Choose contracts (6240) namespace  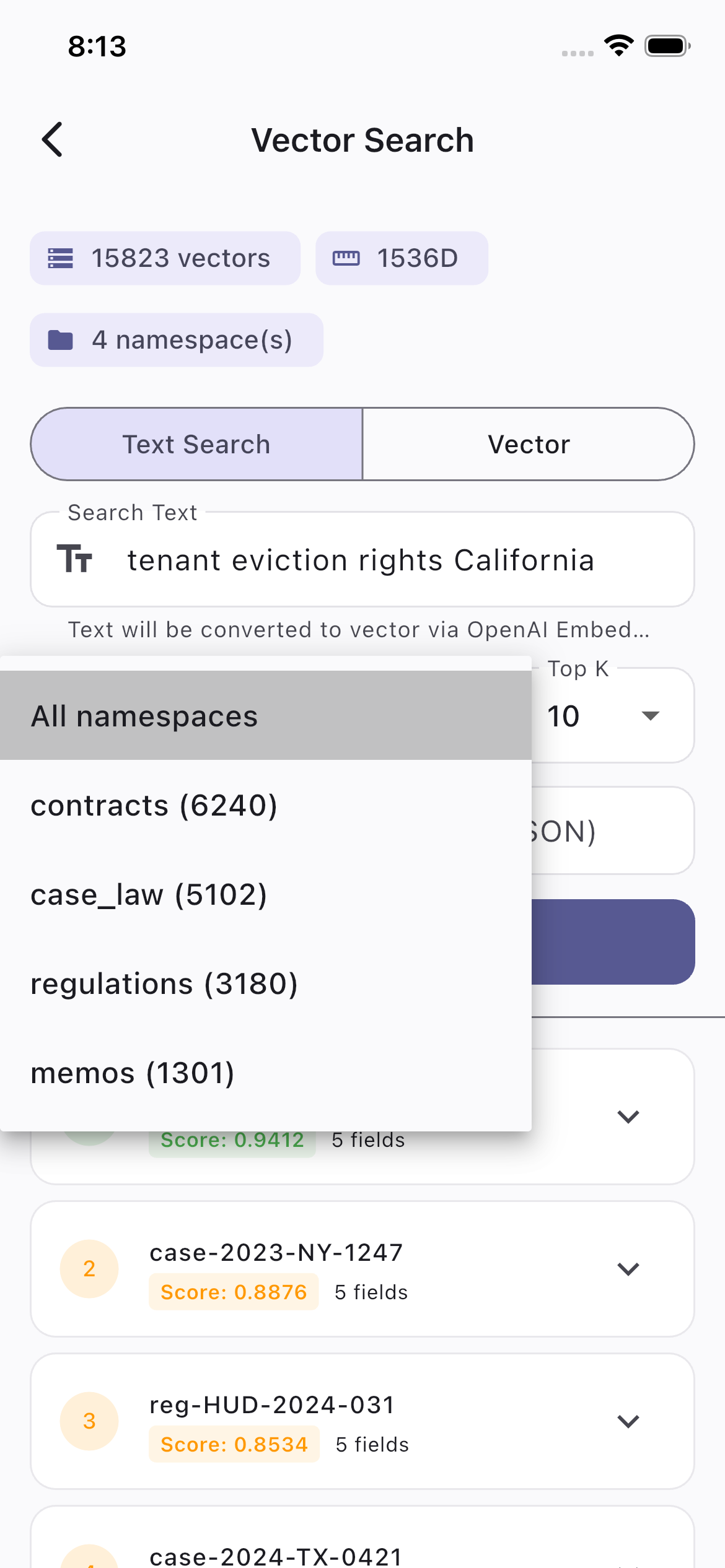(265, 805)
